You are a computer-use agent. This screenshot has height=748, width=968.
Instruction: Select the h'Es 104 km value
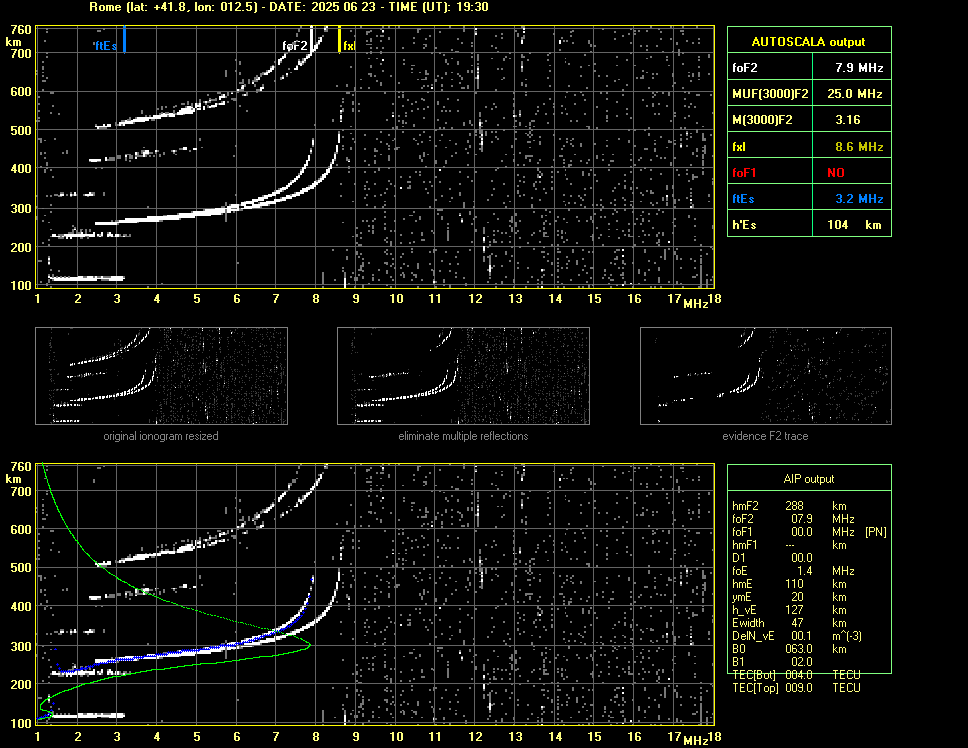(854, 225)
